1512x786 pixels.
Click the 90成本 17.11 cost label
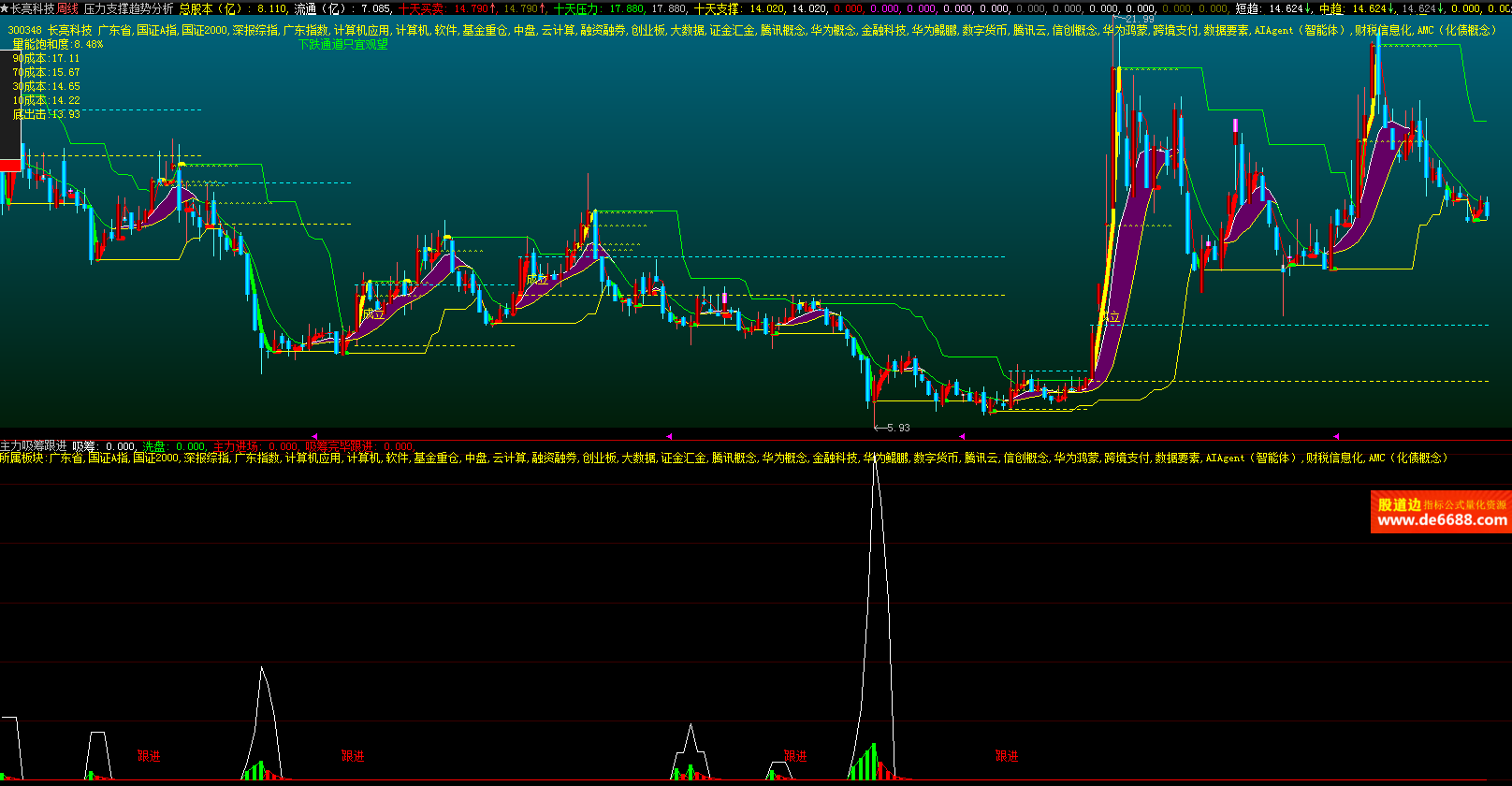(x=46, y=58)
